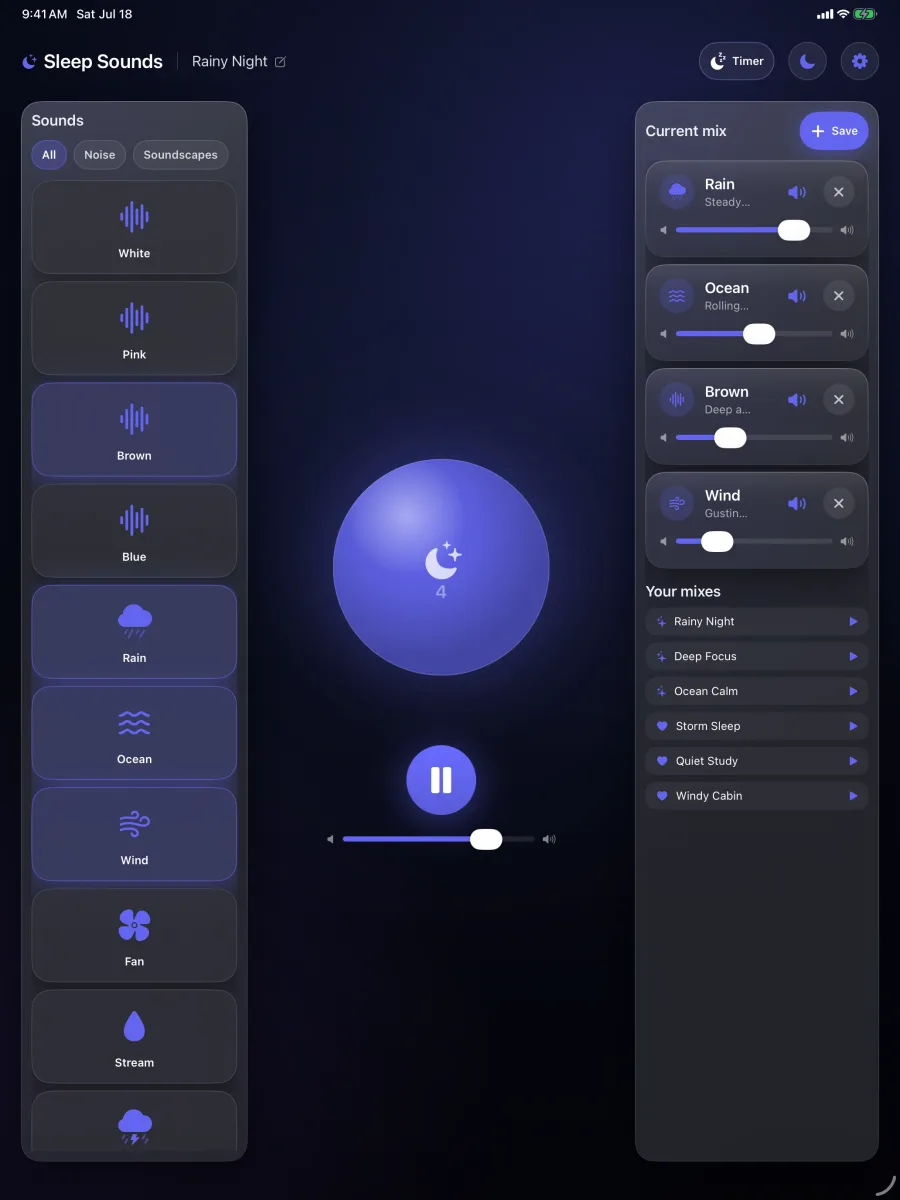Play the Deep Focus mix

pos(853,657)
